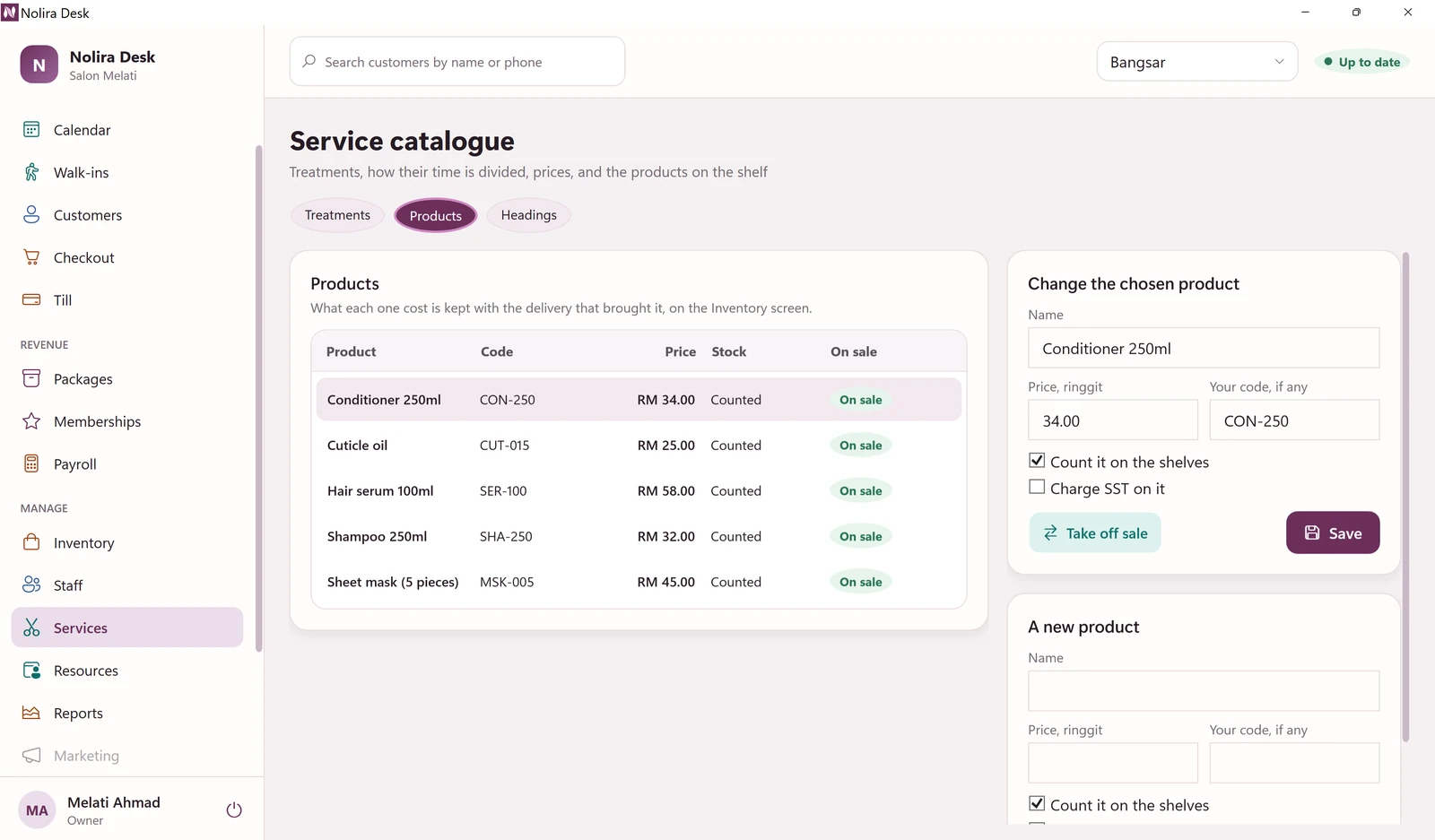Select the Hair serum 100ml row
Image resolution: width=1435 pixels, height=840 pixels.
pos(639,491)
